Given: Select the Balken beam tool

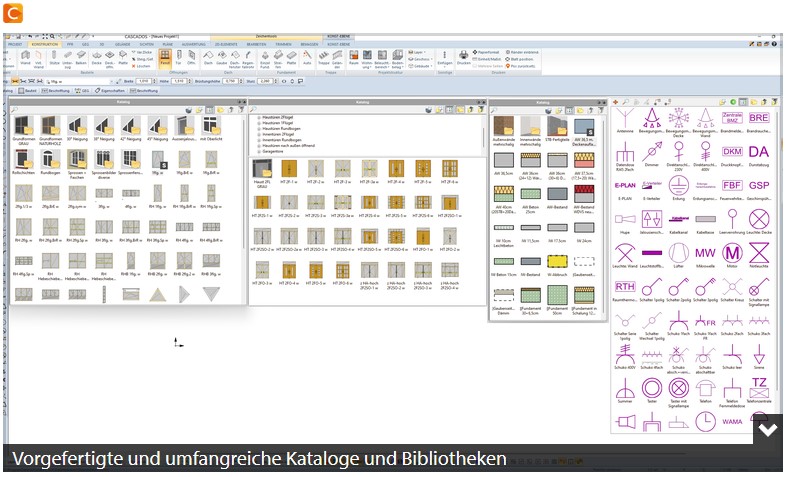Looking at the screenshot, I should pos(81,58).
